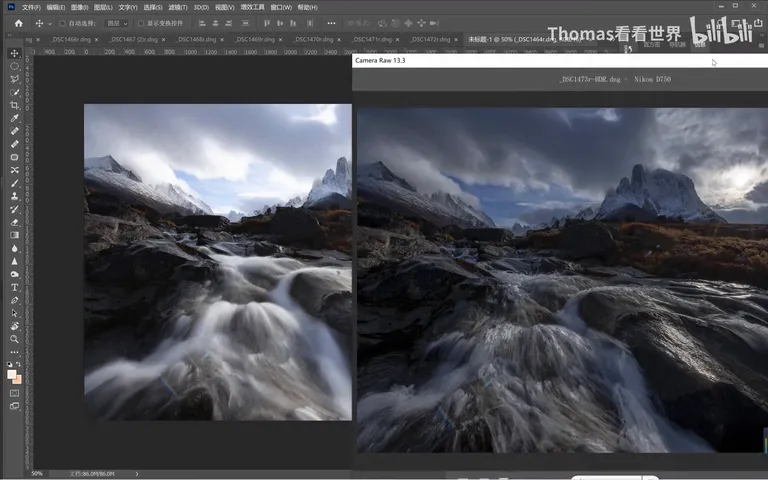Image resolution: width=768 pixels, height=480 pixels.
Task: Close the _DSC1469r.dng document tab
Action: coord(281,40)
